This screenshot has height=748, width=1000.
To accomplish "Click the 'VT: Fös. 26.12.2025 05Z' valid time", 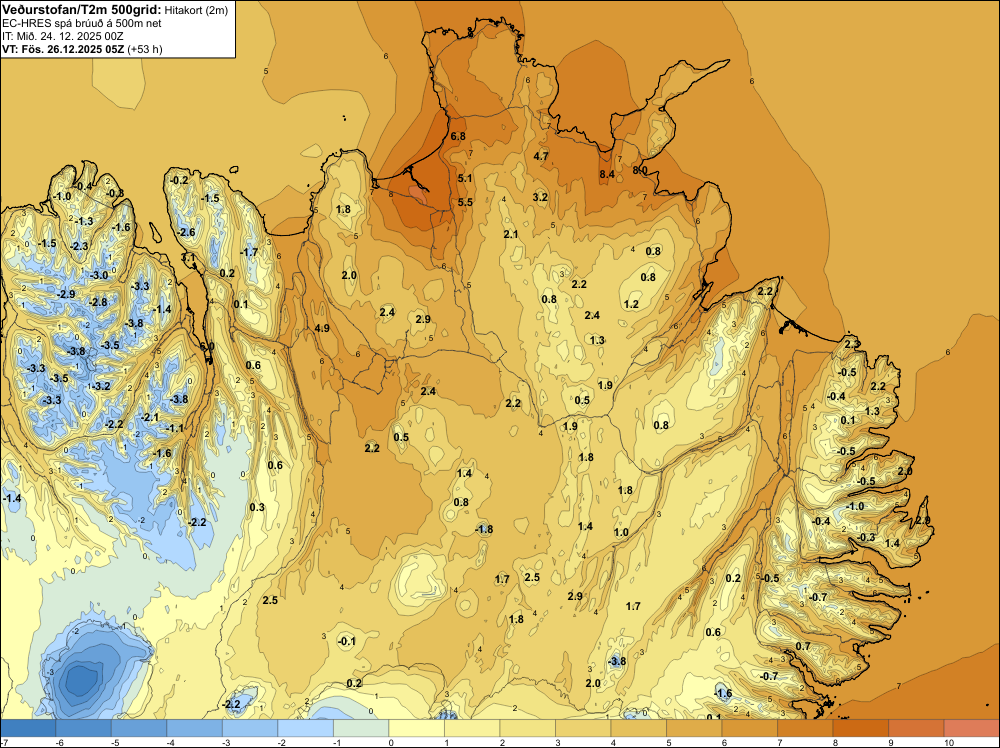I will point(63,49).
